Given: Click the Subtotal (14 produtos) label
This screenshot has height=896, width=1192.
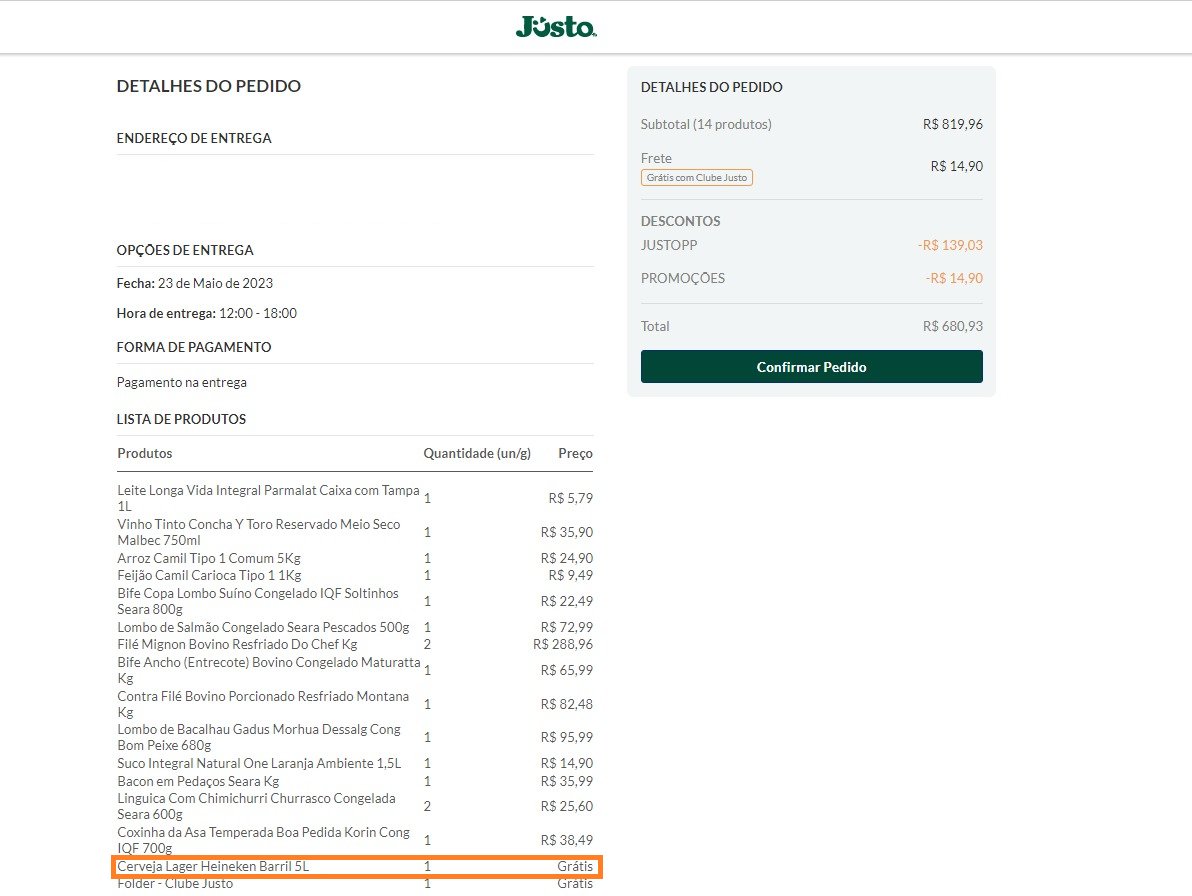Looking at the screenshot, I should pyautogui.click(x=706, y=124).
